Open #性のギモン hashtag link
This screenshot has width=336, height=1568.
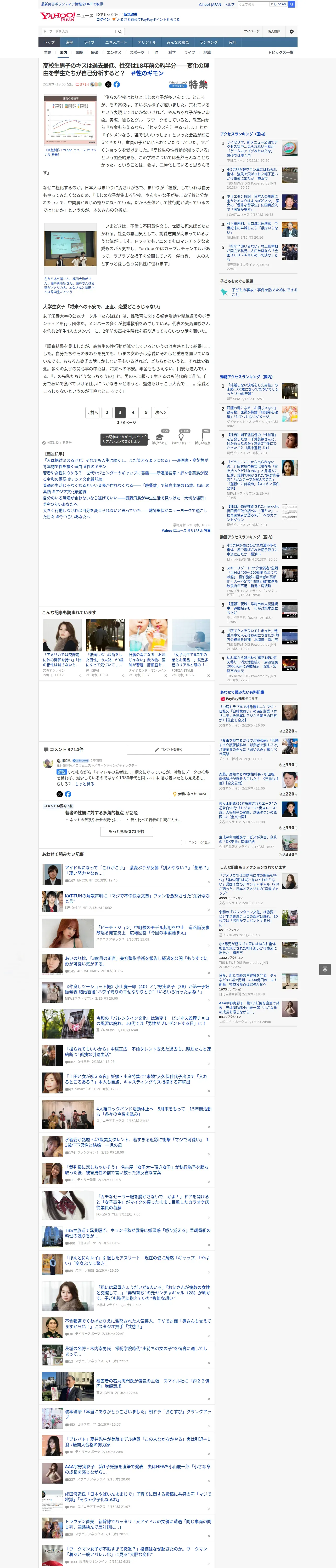[x=148, y=73]
